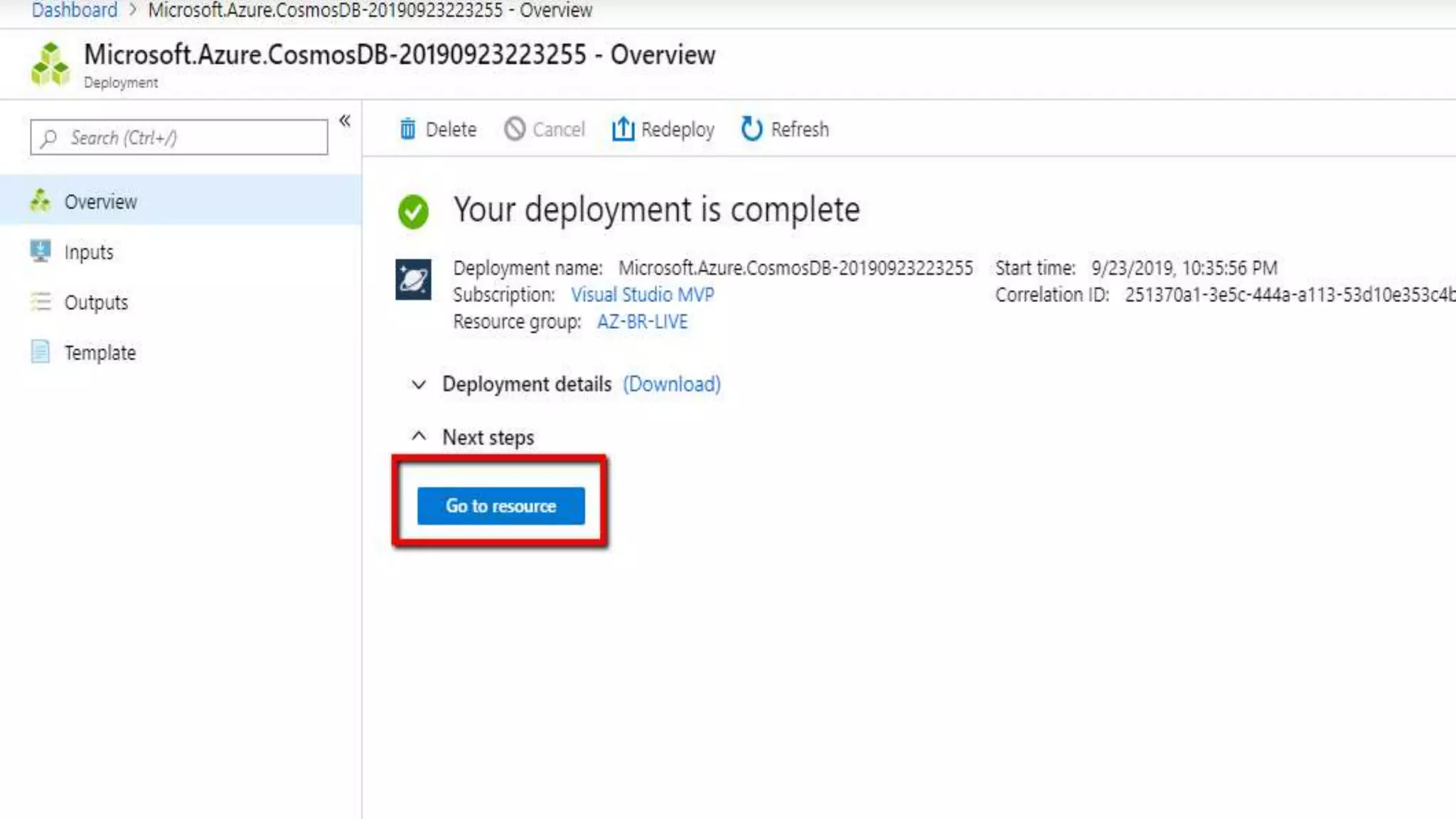
Task: Go back to Dashboard via breadcrumb
Action: coord(74,11)
